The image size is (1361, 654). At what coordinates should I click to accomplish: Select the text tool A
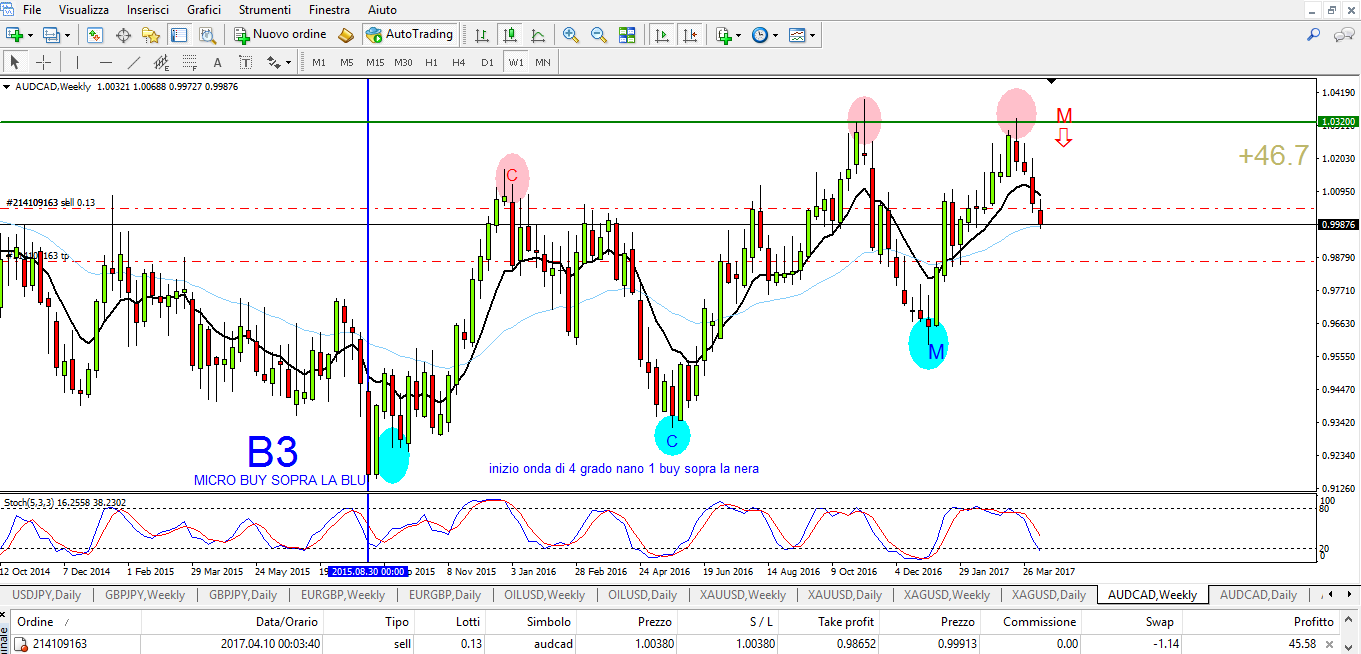click(217, 62)
